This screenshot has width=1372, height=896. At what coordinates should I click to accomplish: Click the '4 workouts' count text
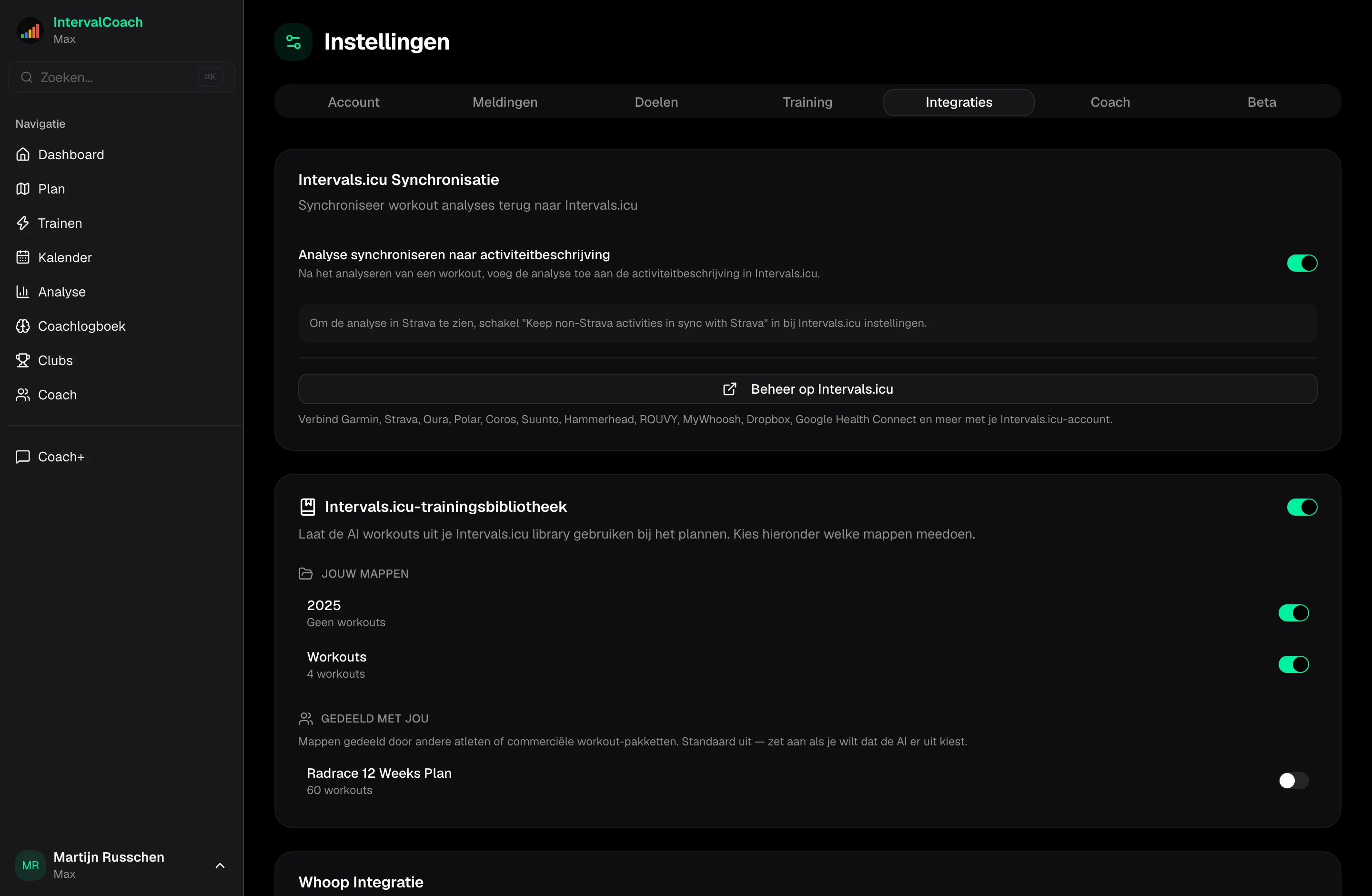[x=335, y=674]
